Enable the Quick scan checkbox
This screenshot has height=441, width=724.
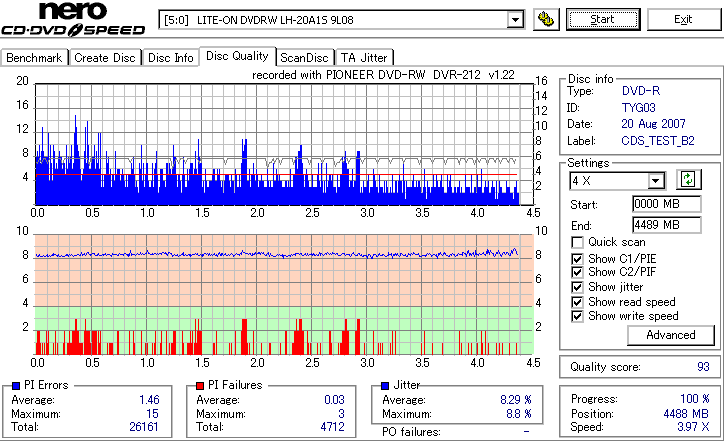[577, 242]
